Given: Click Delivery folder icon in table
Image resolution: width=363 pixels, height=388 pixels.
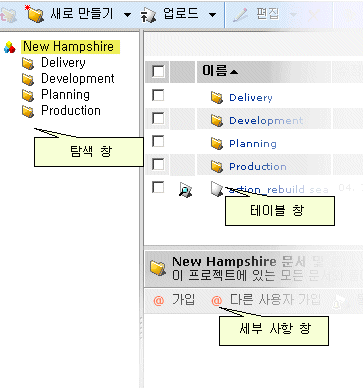Looking at the screenshot, I should click(x=217, y=98).
